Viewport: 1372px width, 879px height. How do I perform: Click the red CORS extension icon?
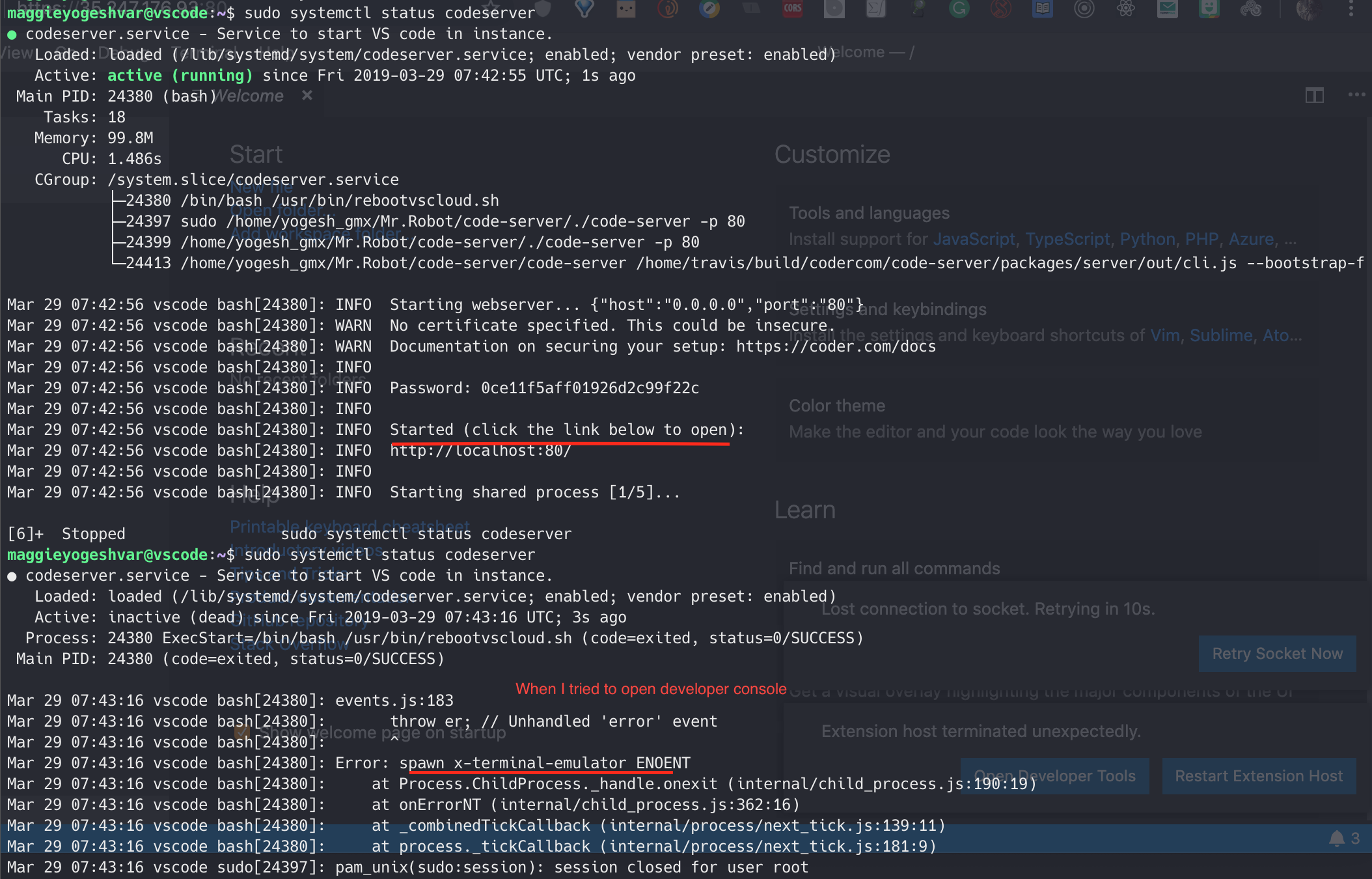792,8
